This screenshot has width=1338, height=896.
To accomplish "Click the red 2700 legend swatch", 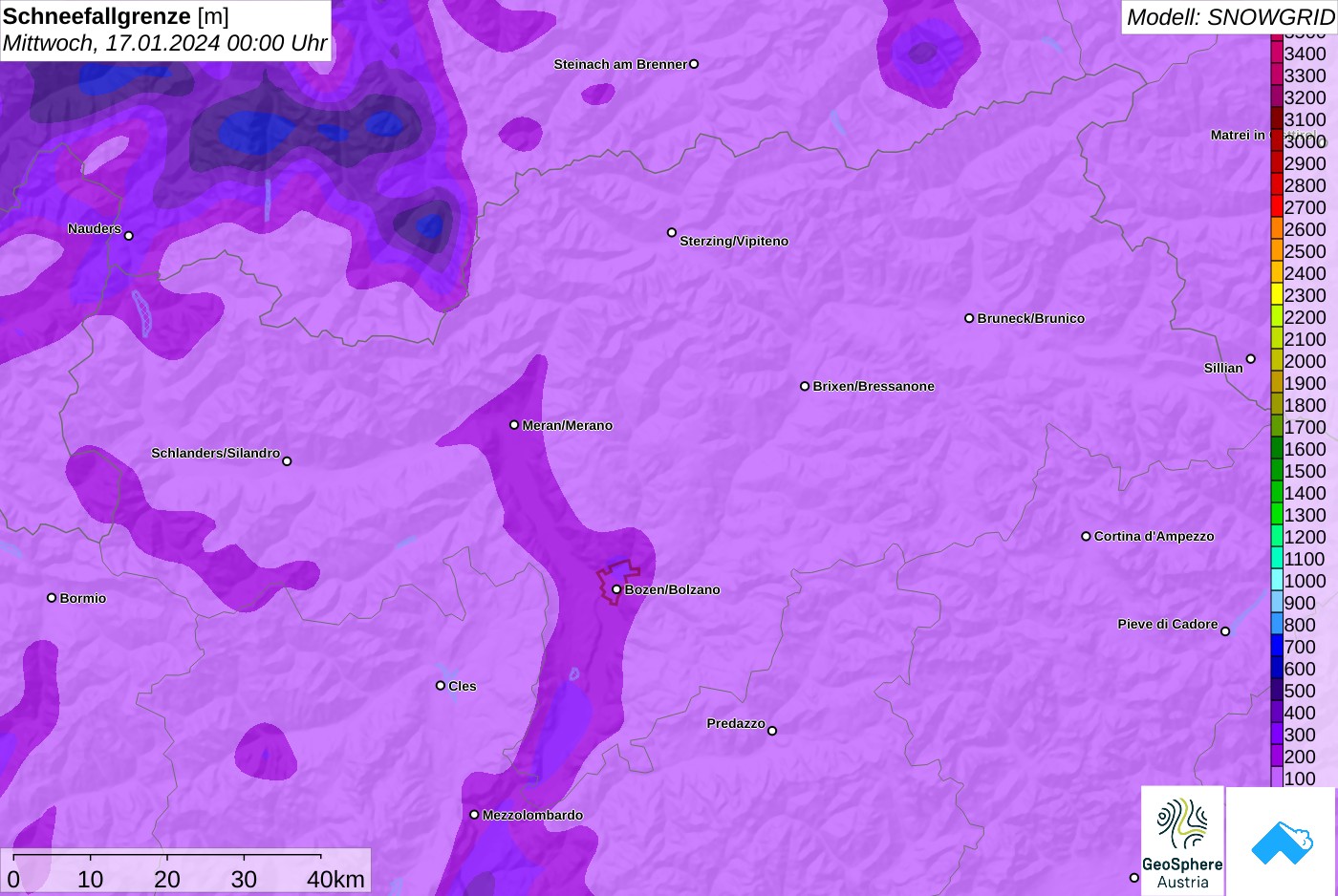I will (x=1277, y=207).
